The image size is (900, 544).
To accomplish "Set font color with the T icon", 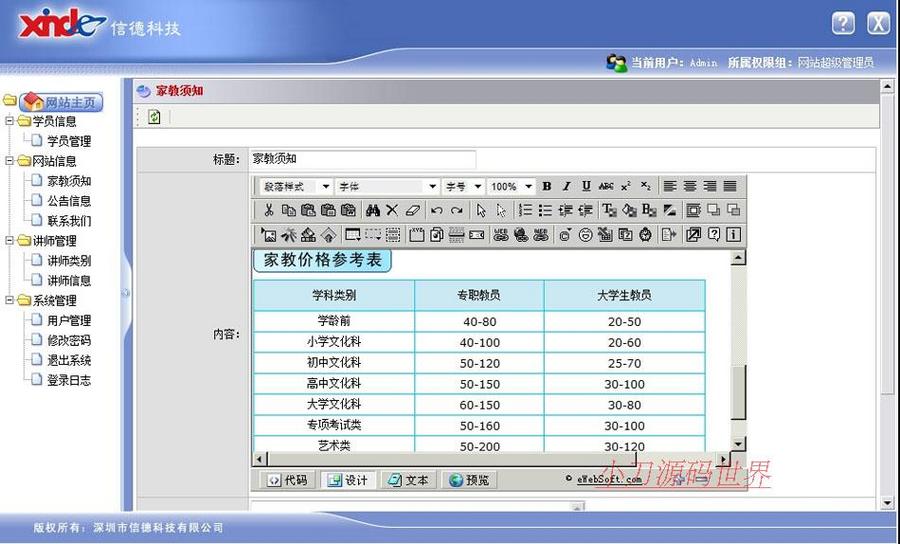I will pyautogui.click(x=609, y=211).
